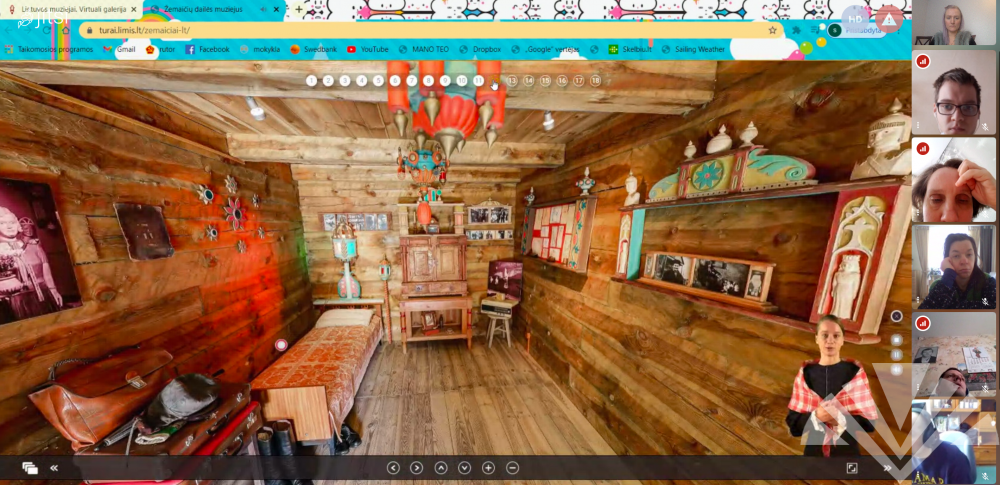Open the mokykla bookmark
This screenshot has width=1000, height=485.
(x=260, y=49)
